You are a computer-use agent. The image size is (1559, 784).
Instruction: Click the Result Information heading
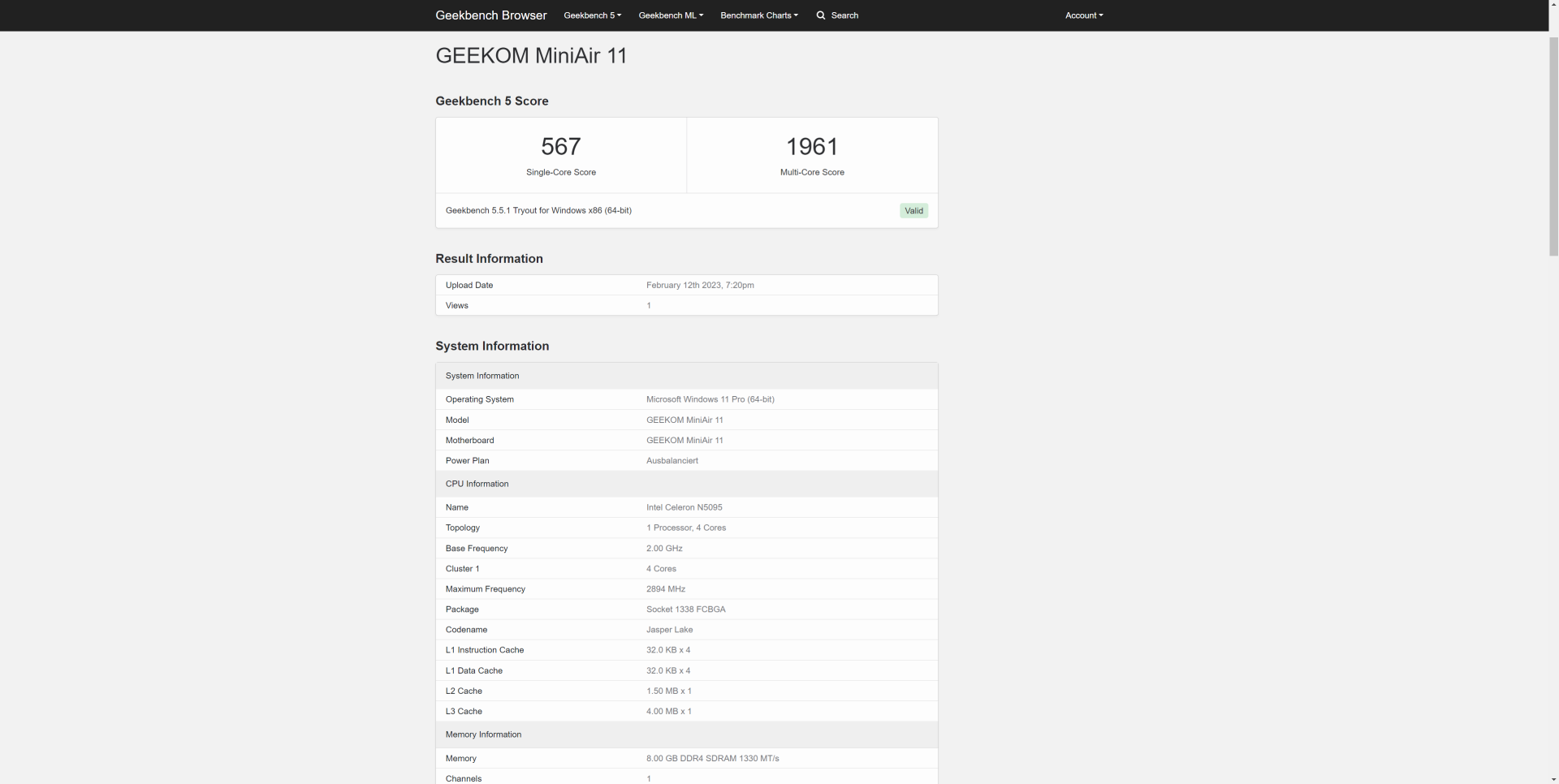tap(489, 258)
